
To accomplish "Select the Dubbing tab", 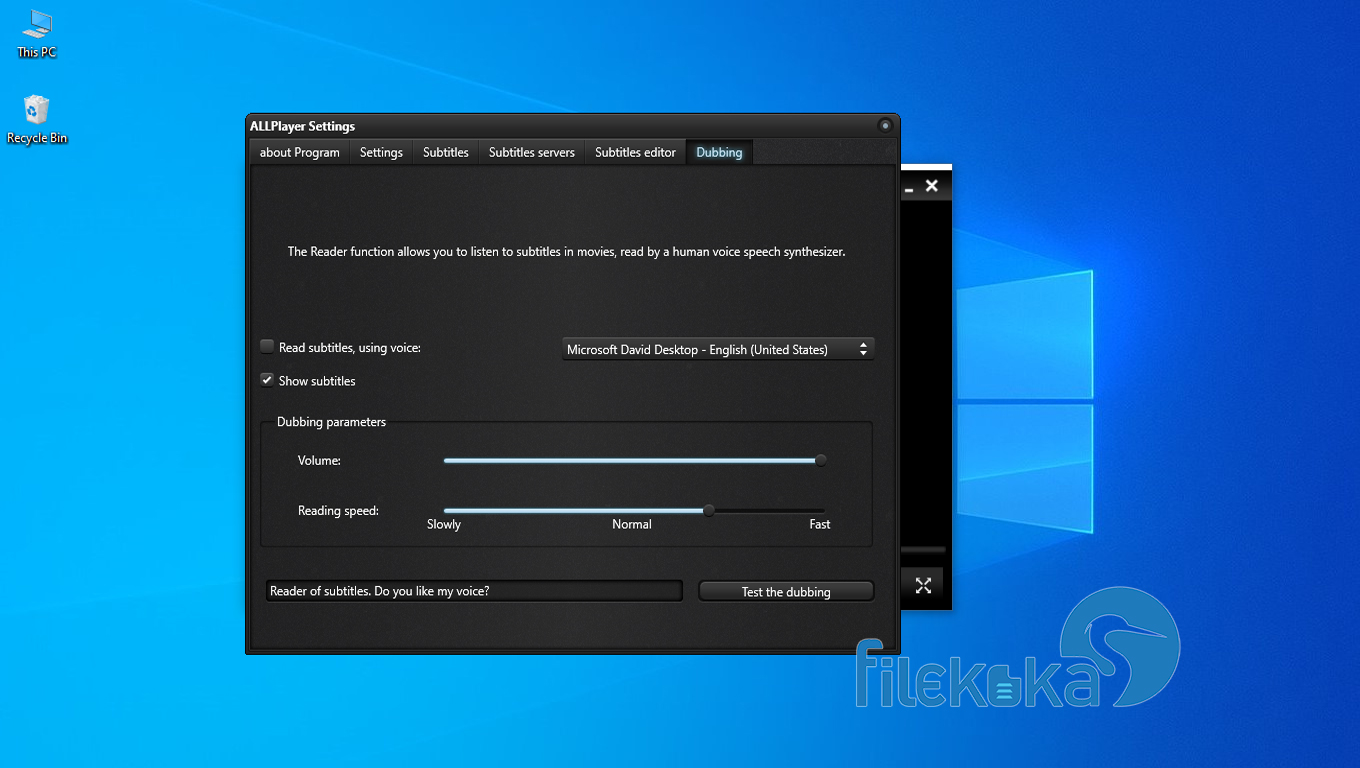I will click(719, 152).
